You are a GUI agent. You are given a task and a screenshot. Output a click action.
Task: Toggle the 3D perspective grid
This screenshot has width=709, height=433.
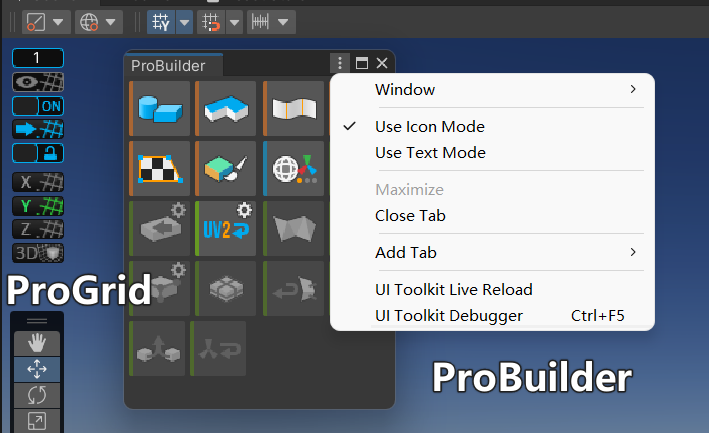38,253
